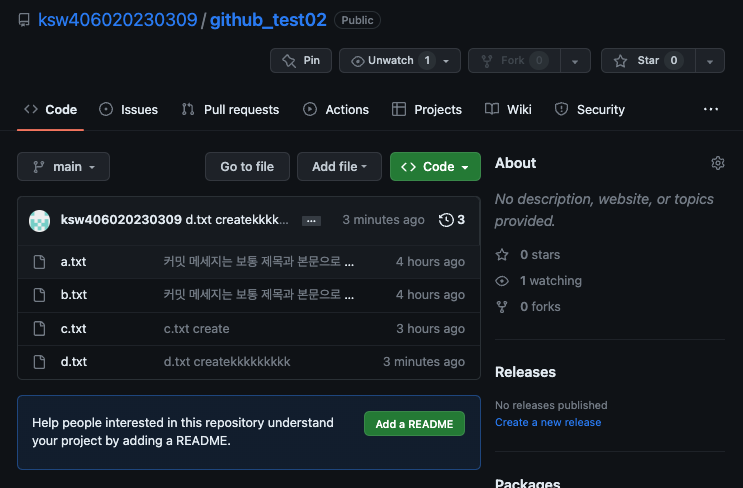The width and height of the screenshot is (743, 488).
Task: Open the Wiki tab
Action: [508, 109]
